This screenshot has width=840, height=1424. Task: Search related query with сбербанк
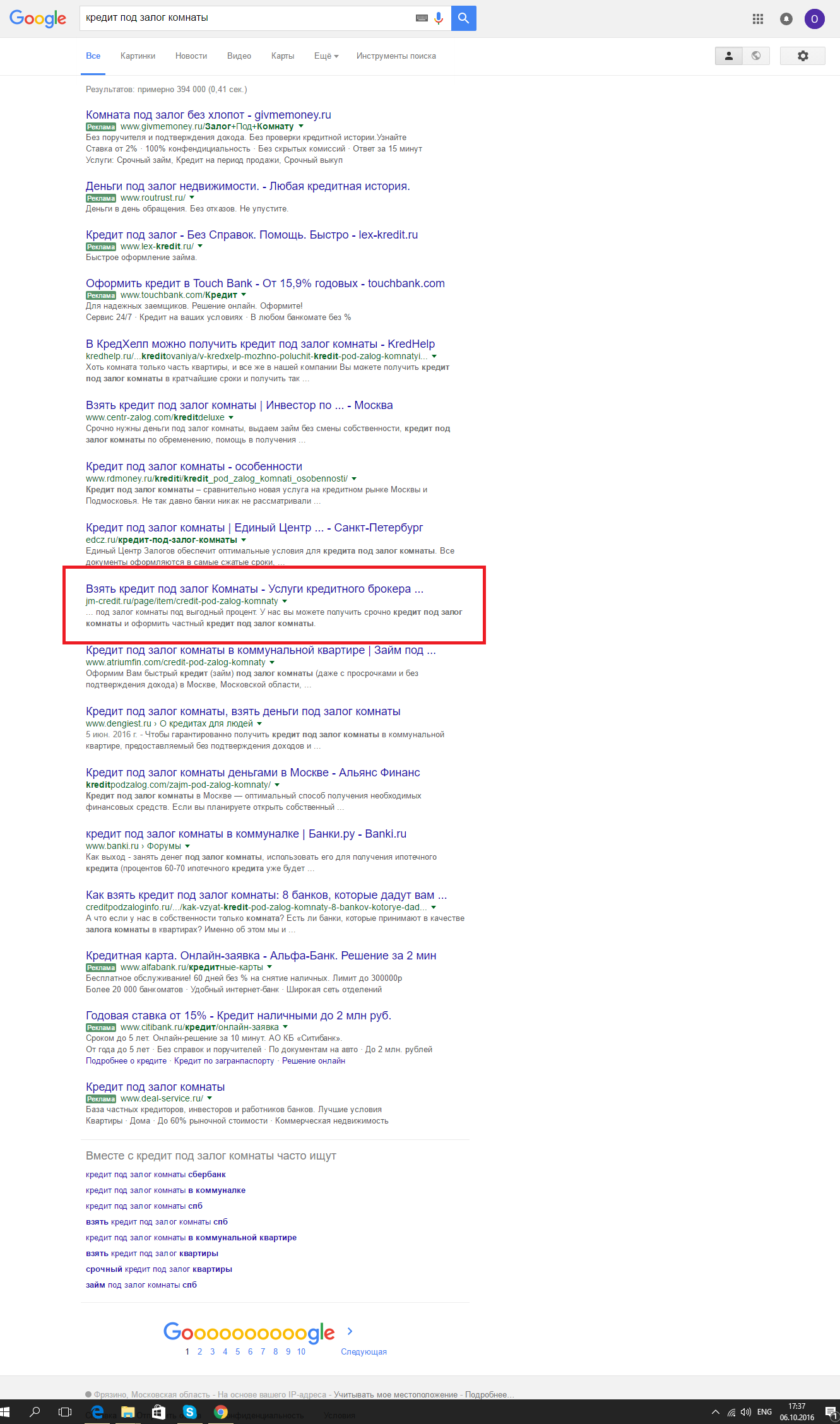tap(156, 1175)
